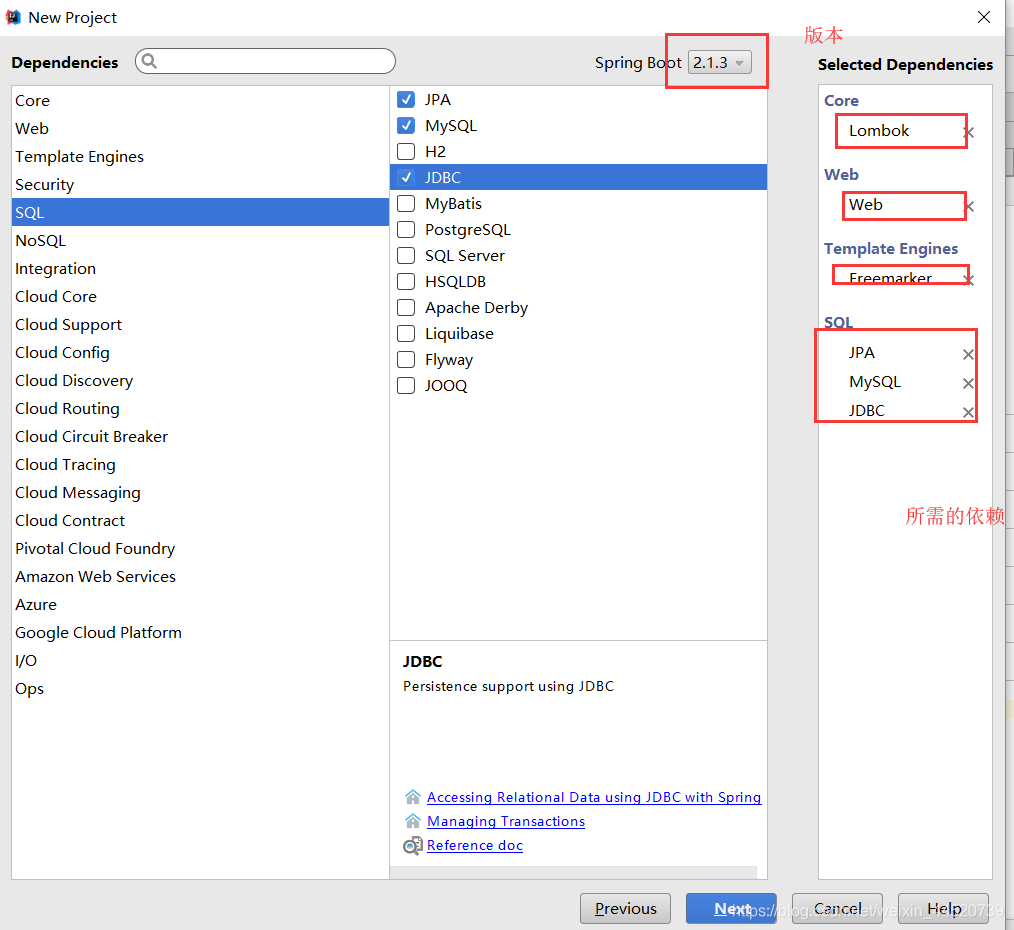This screenshot has height=930, width=1014.
Task: Open Cloud Circuit Breaker category
Action: [200, 437]
